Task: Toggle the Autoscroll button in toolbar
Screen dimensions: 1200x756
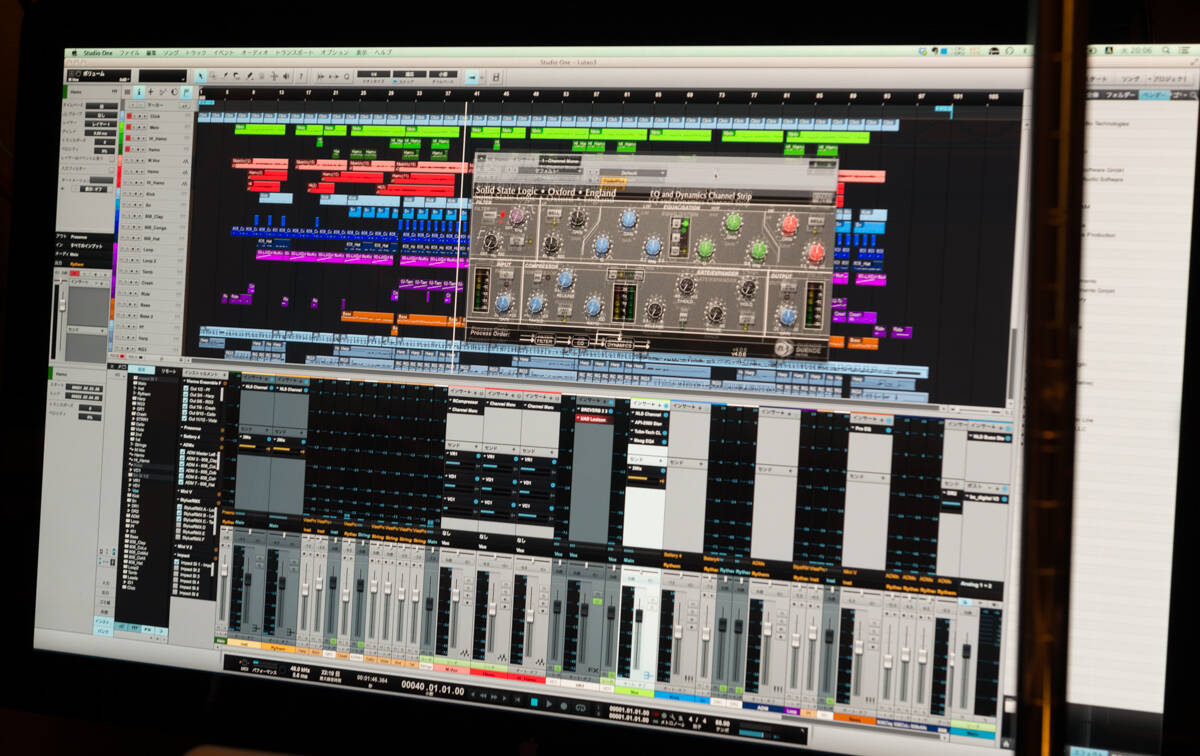Action: point(472,75)
